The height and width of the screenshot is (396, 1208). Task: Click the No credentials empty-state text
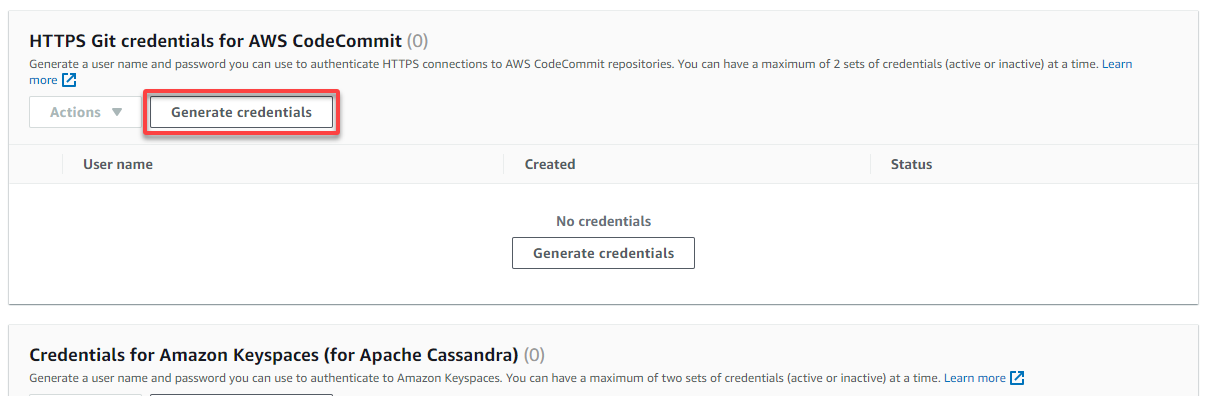[603, 221]
